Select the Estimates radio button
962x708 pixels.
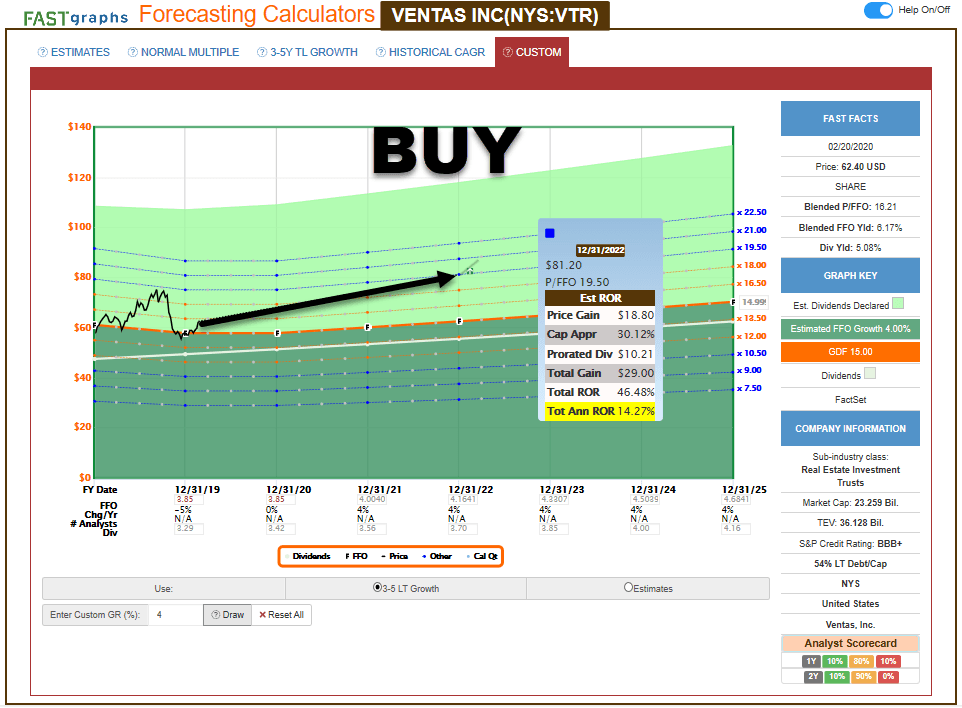pos(628,588)
